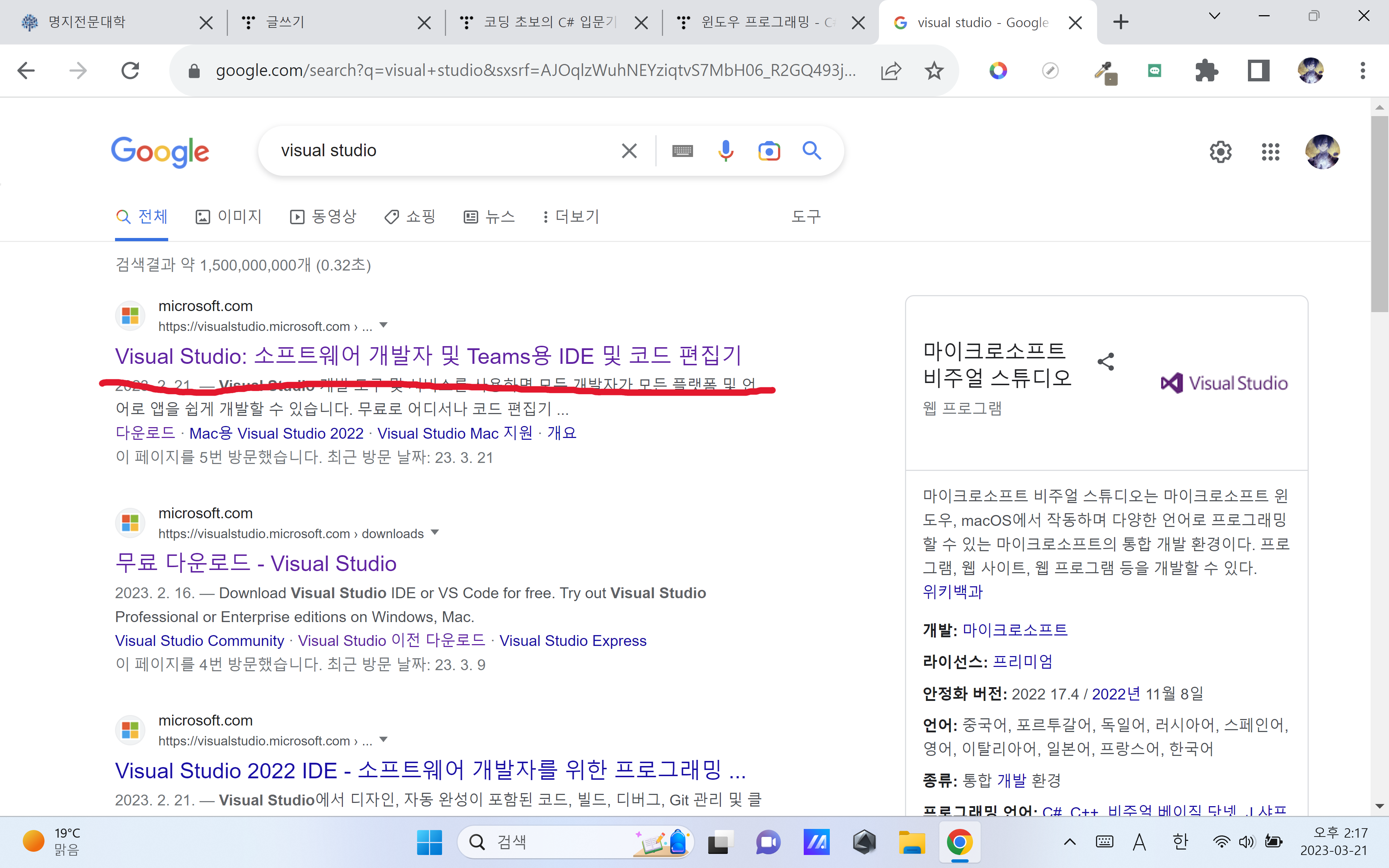
Task: Show hidden system tray icons chevron
Action: tap(1070, 842)
